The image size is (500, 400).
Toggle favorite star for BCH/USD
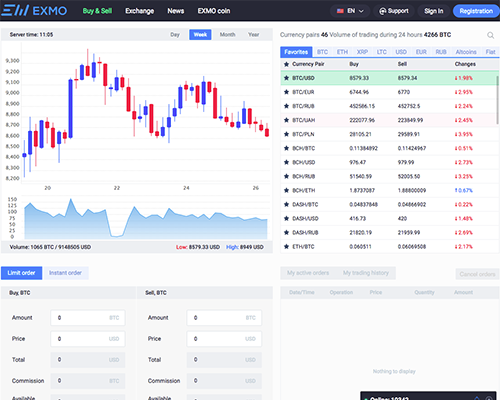point(286,162)
